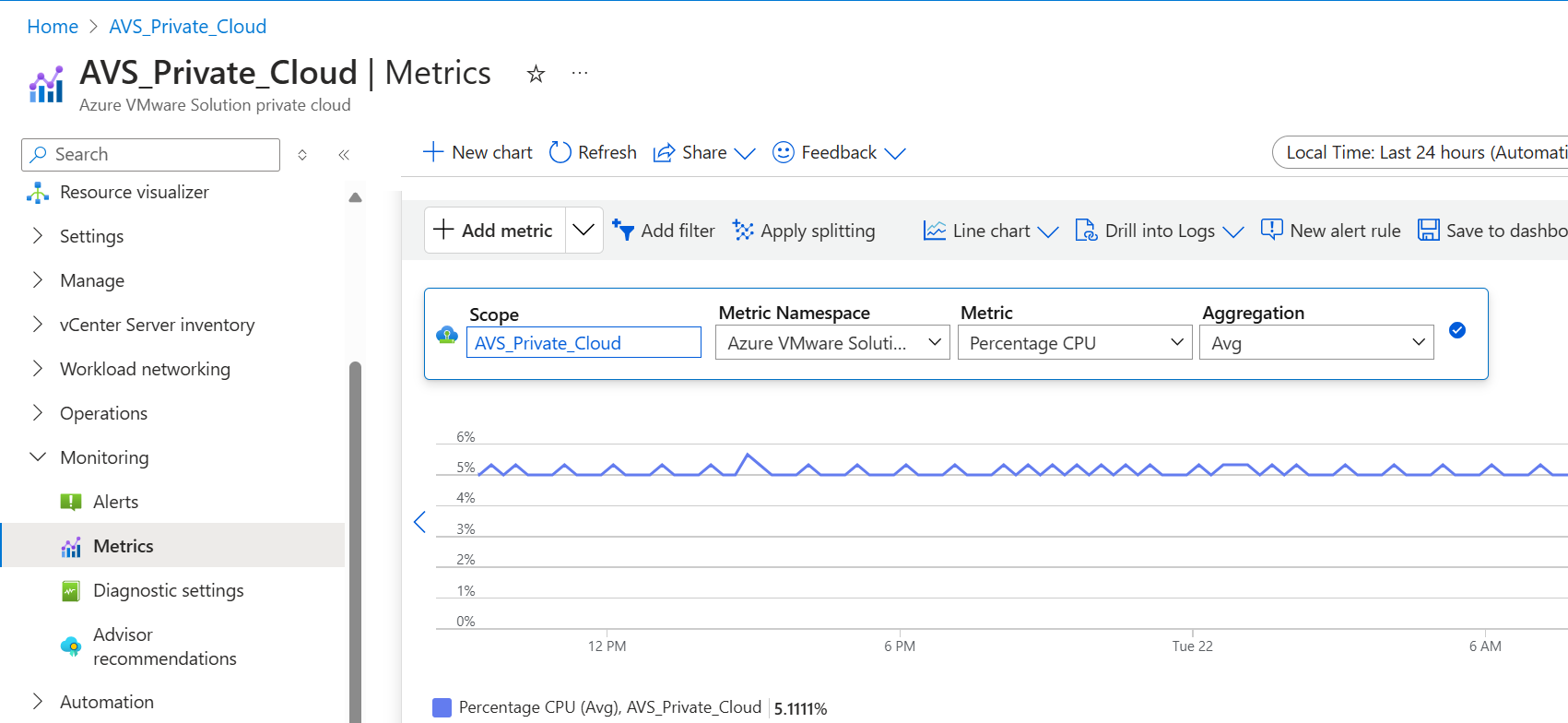Viewport: 1568px width, 723px height.
Task: Click the Home breadcrumb link
Action: [53, 27]
